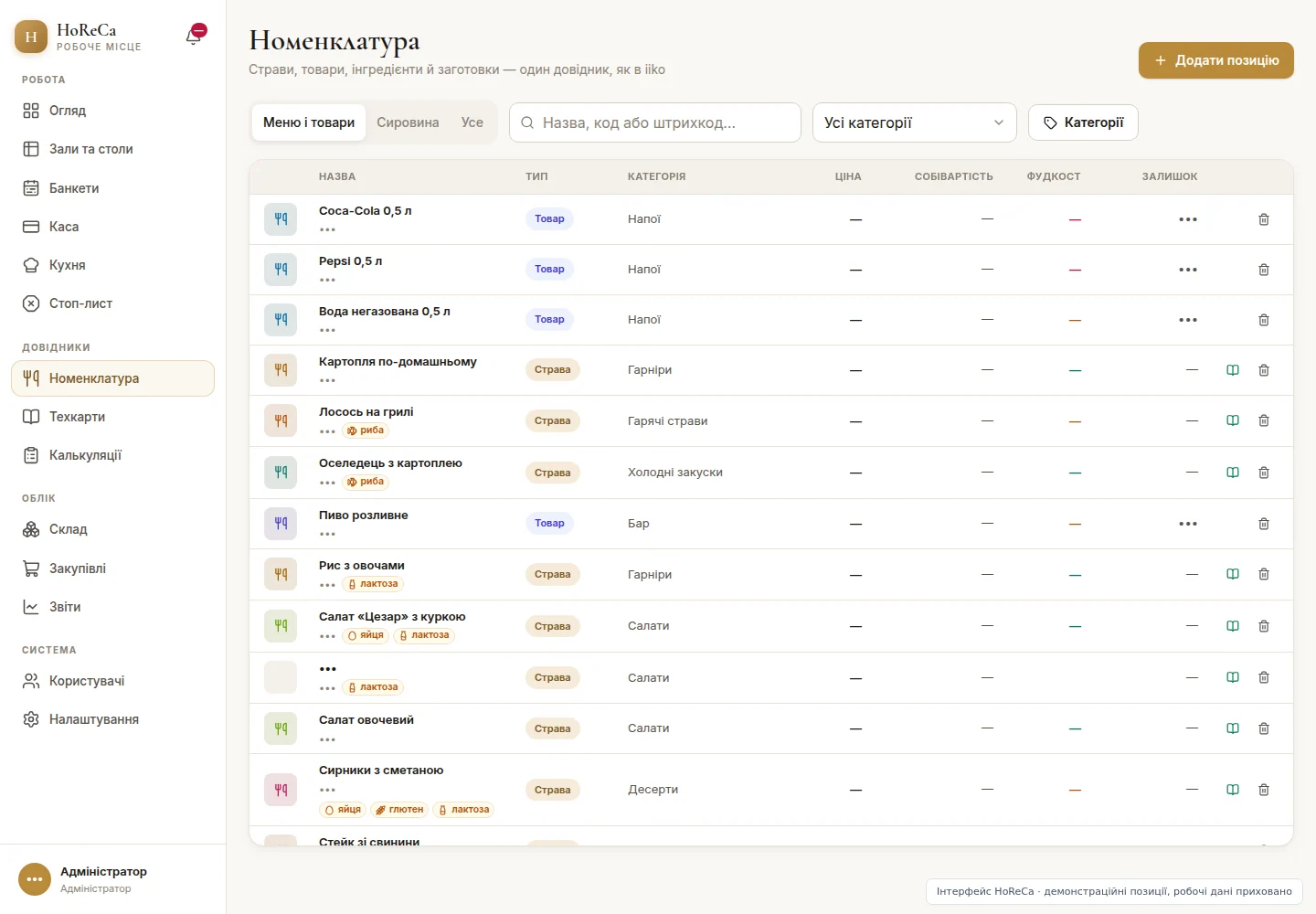Open tech card for Лосось на грилі

coord(1233,420)
